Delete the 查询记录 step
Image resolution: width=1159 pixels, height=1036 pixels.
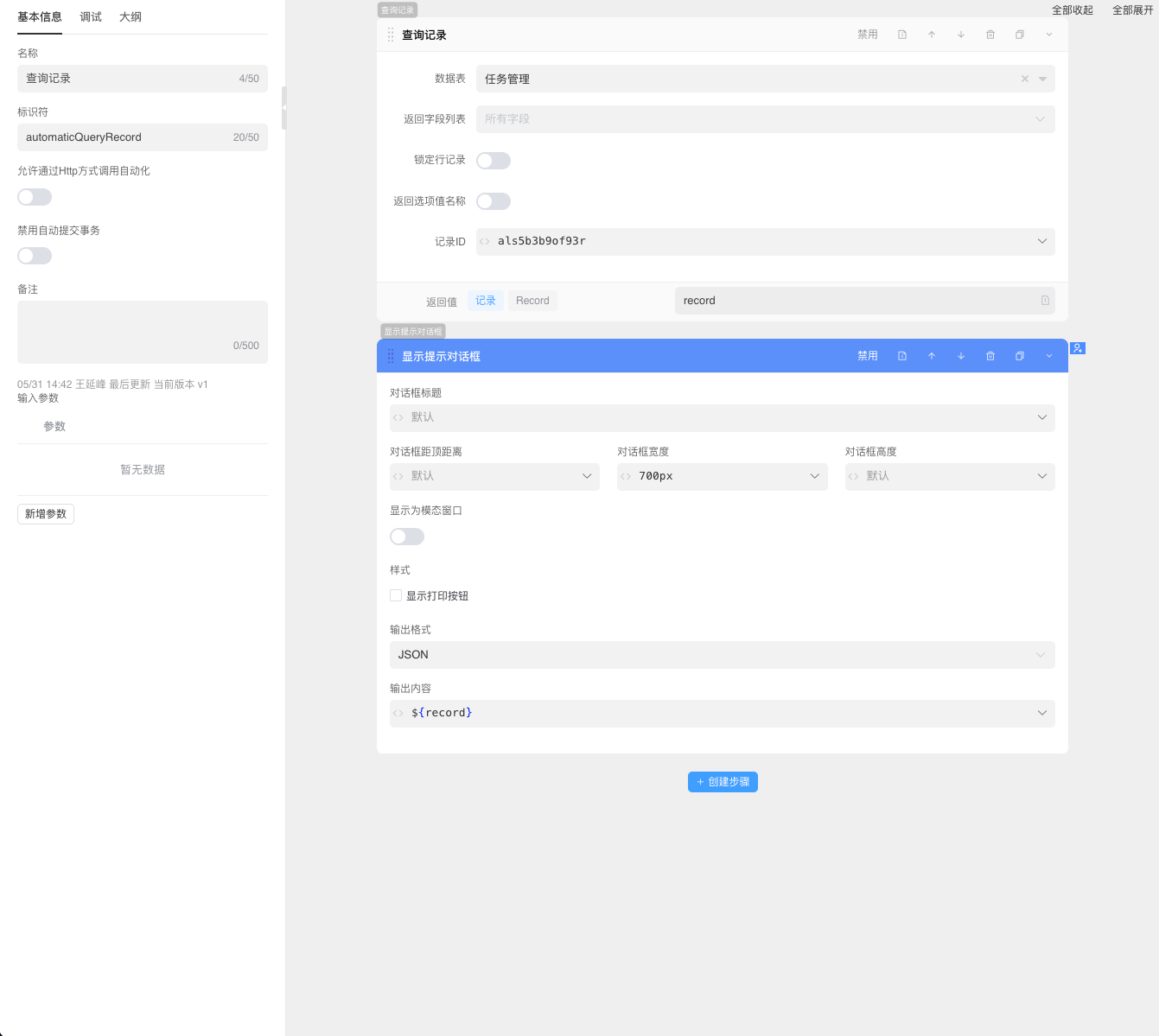(990, 35)
